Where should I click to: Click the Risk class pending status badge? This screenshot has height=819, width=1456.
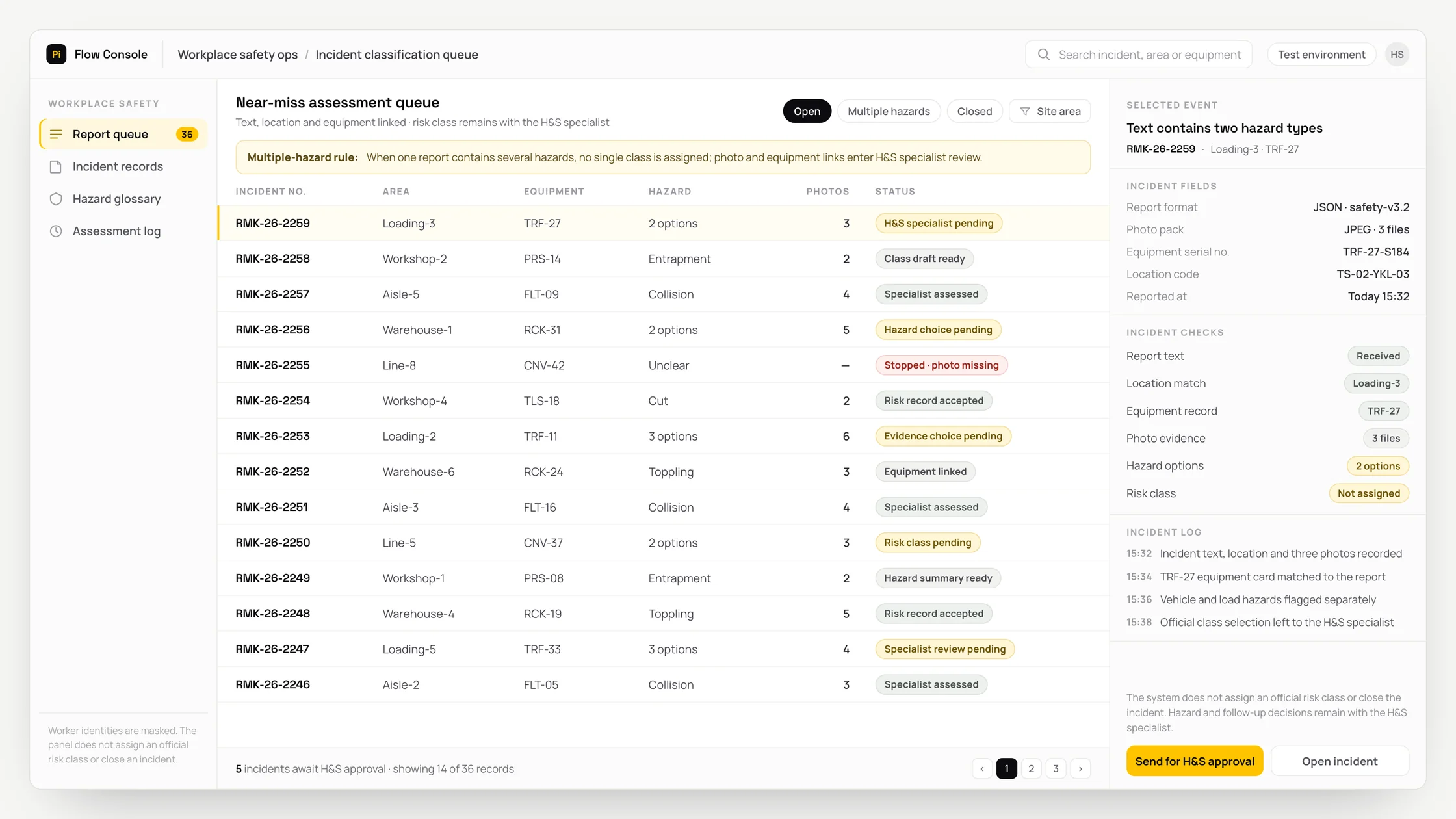(x=928, y=543)
